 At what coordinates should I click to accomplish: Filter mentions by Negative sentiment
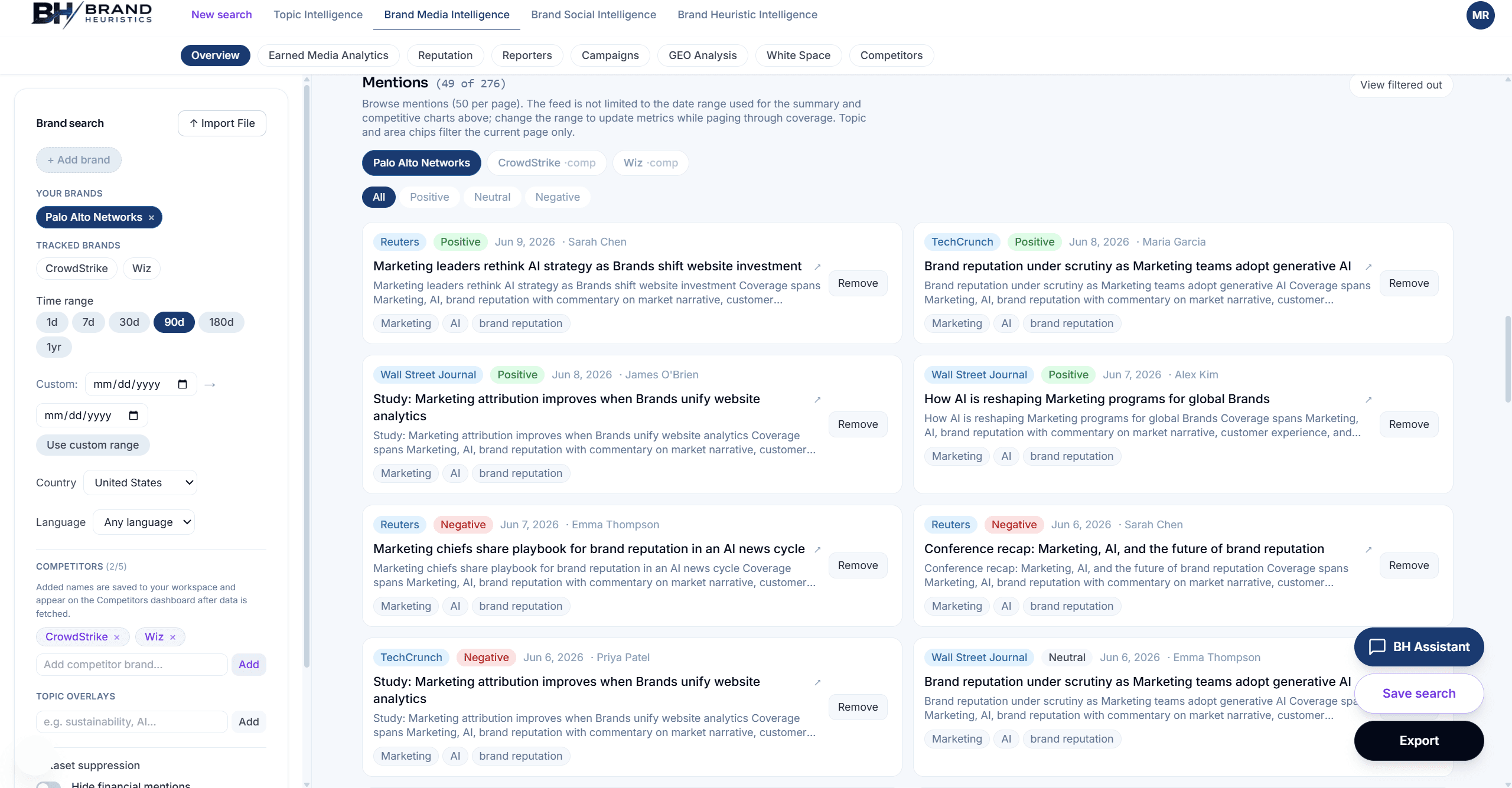coord(558,197)
